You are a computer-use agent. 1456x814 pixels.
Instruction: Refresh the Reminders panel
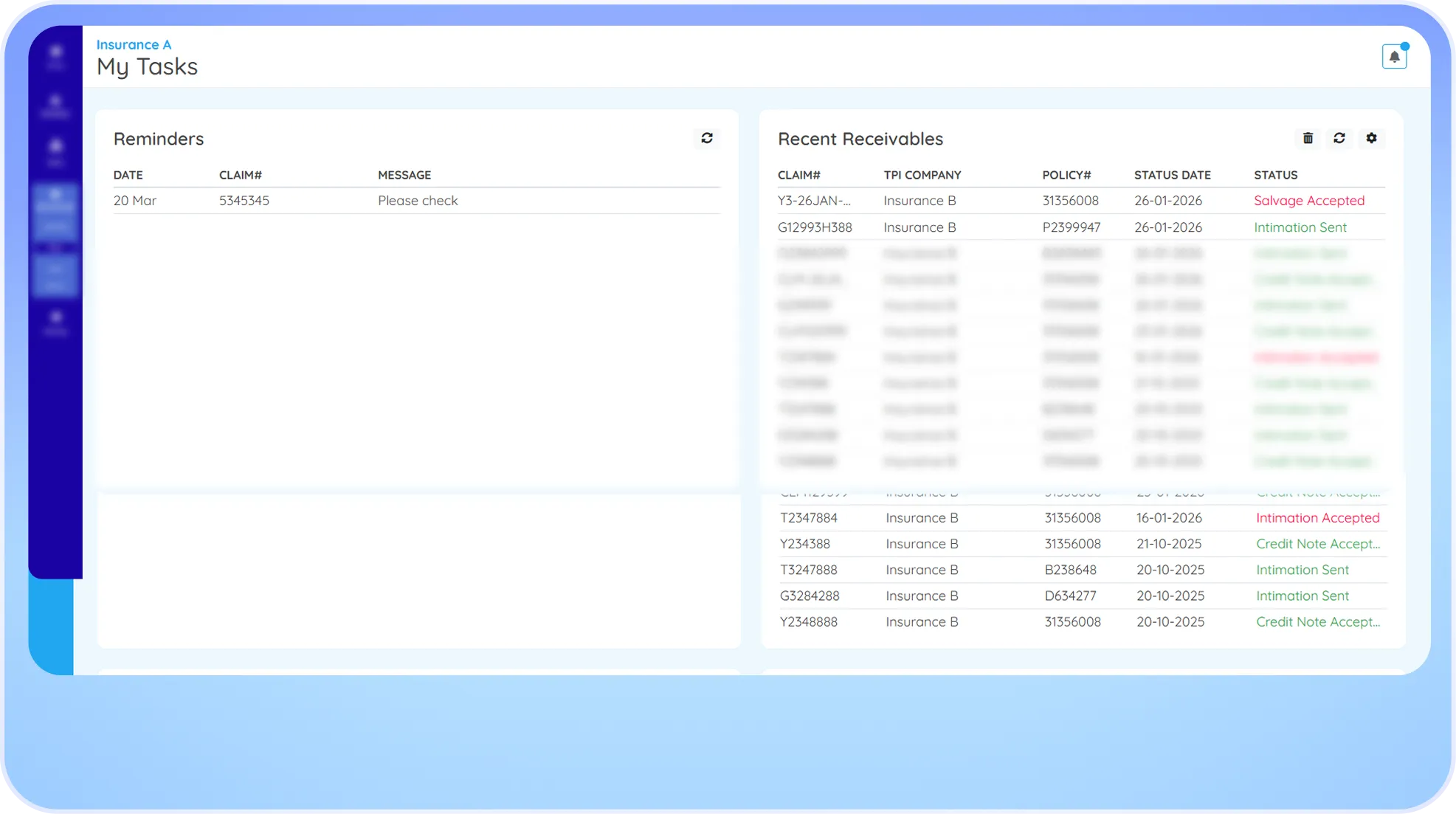click(707, 138)
